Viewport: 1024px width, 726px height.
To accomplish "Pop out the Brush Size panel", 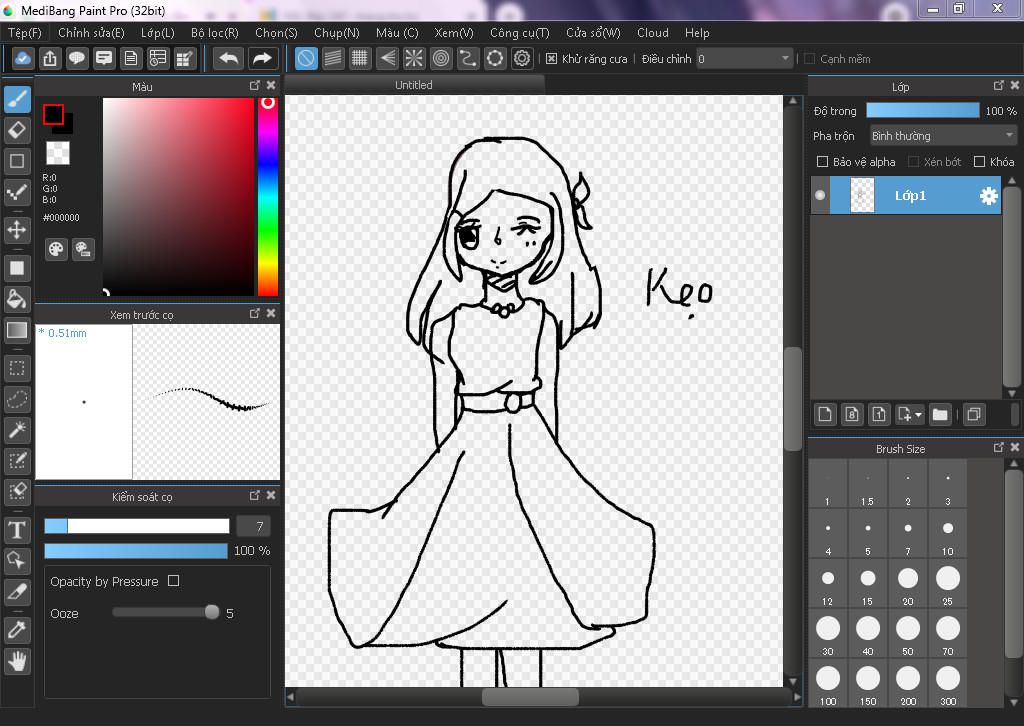I will click(999, 447).
